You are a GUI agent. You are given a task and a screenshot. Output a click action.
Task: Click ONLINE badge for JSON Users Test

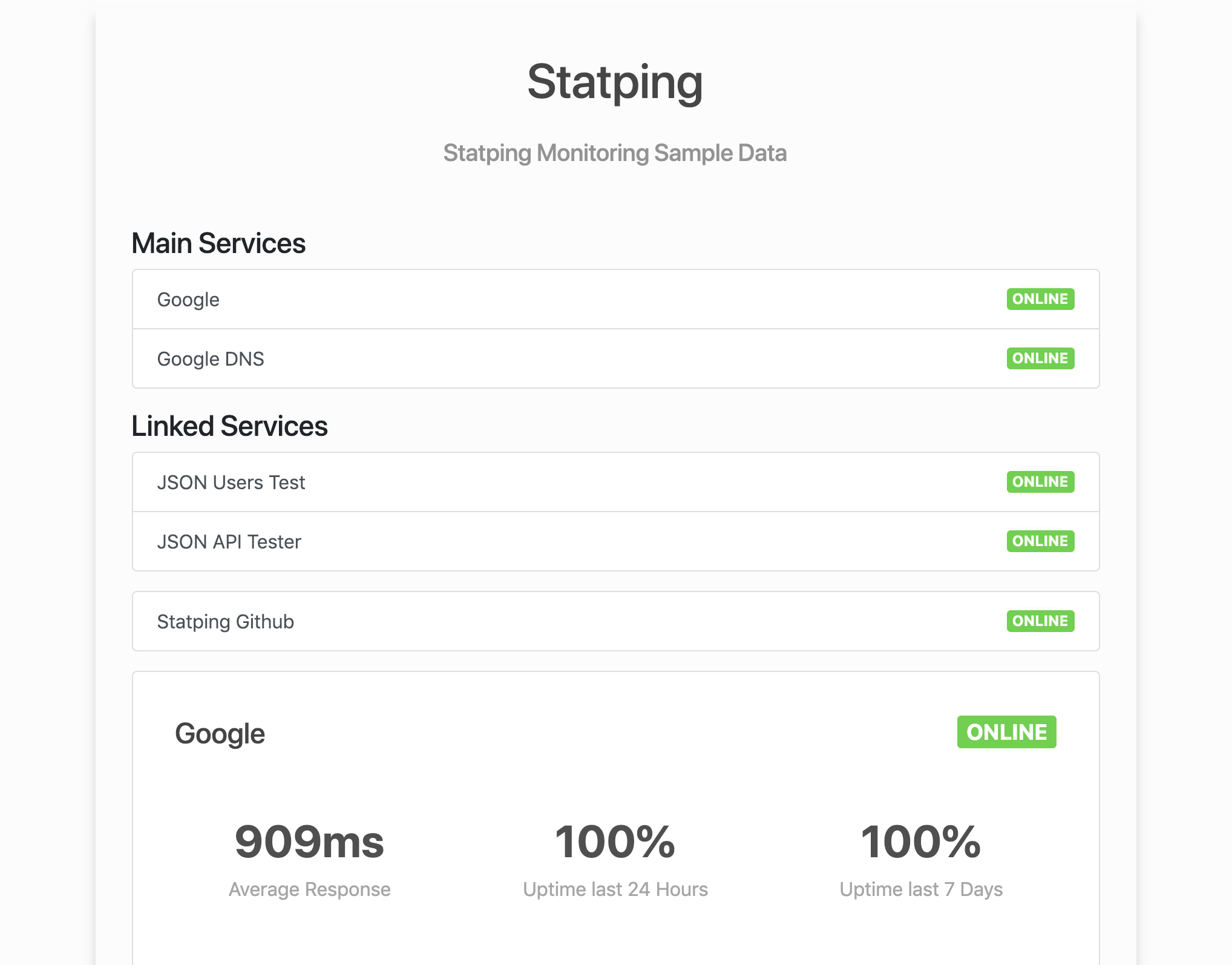pos(1040,481)
